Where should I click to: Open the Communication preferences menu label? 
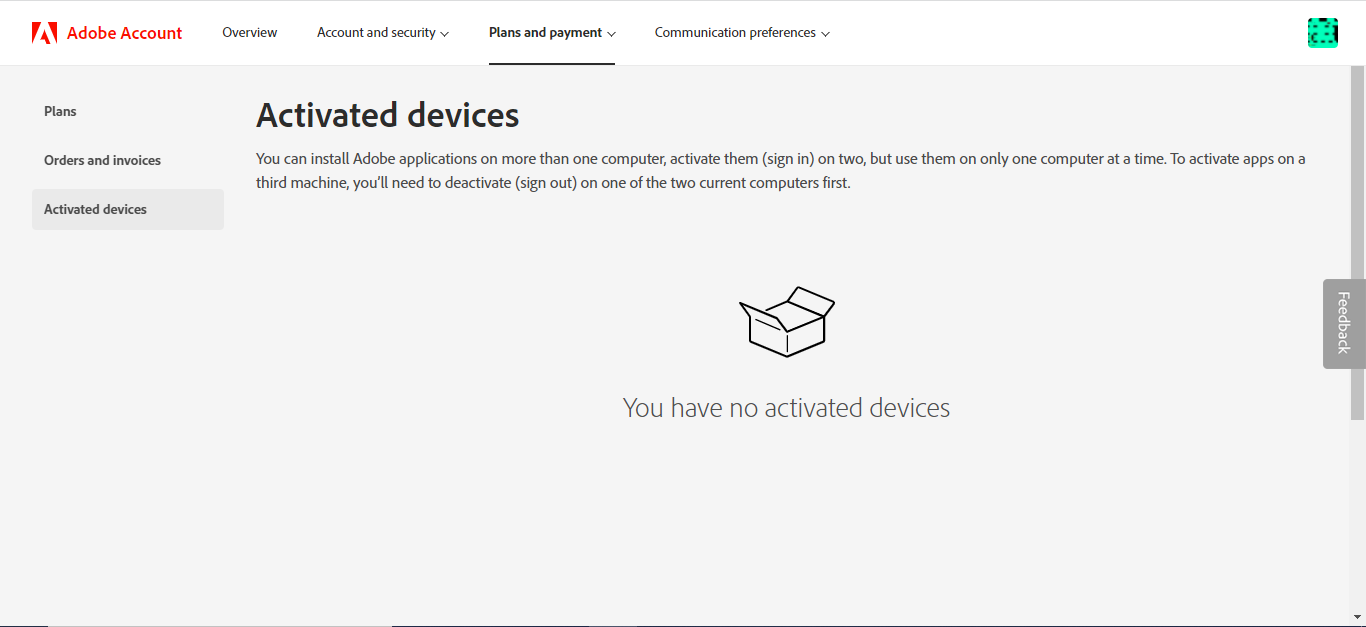(735, 33)
